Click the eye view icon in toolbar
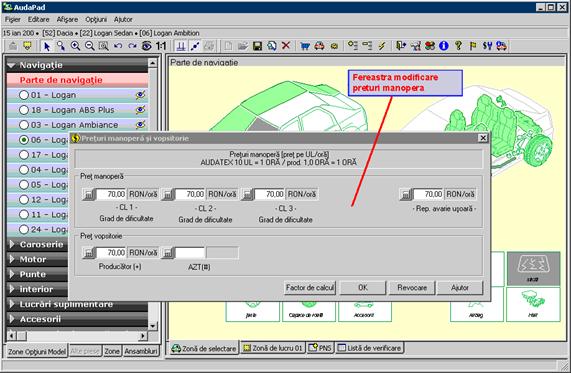This screenshot has width=571, height=373. [146, 46]
